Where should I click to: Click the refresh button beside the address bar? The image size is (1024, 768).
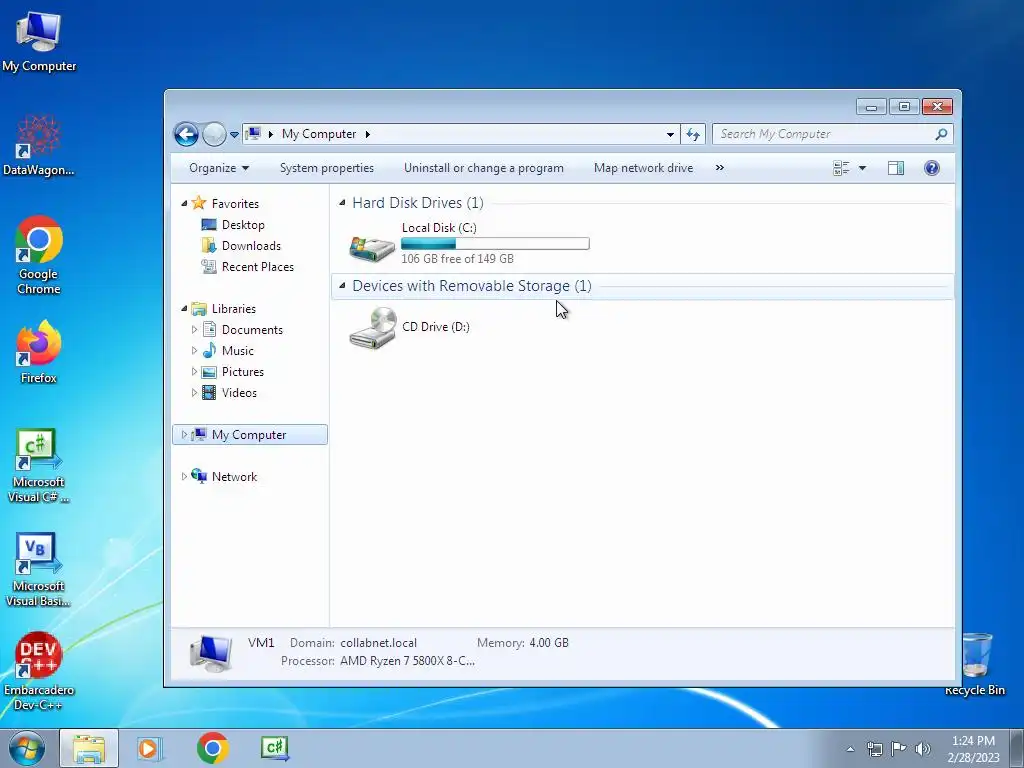click(x=693, y=135)
